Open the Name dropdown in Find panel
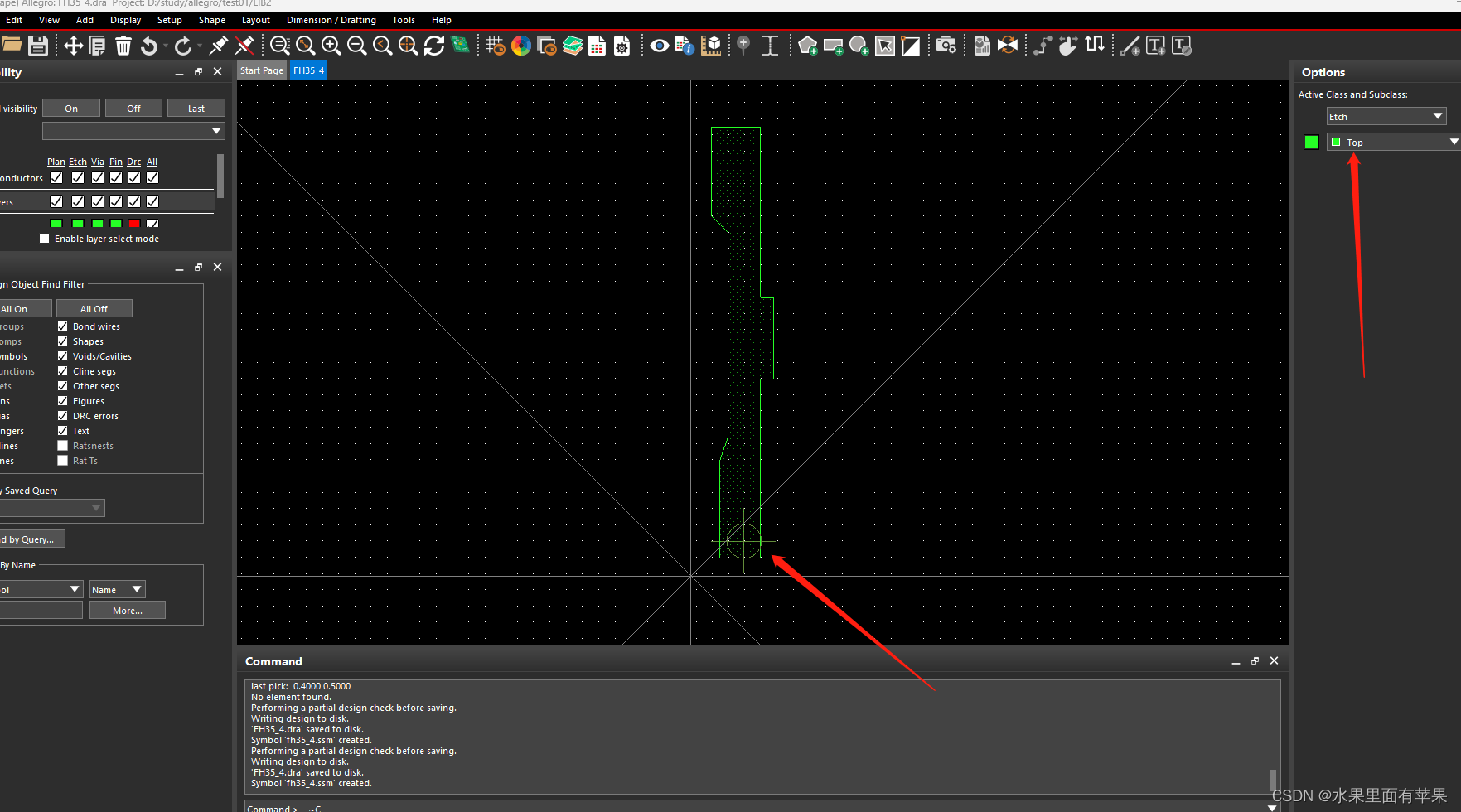 [x=117, y=590]
